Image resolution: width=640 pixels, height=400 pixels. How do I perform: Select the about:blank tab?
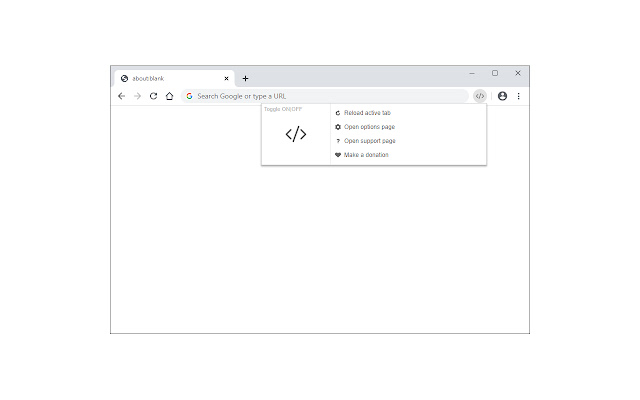(175, 78)
